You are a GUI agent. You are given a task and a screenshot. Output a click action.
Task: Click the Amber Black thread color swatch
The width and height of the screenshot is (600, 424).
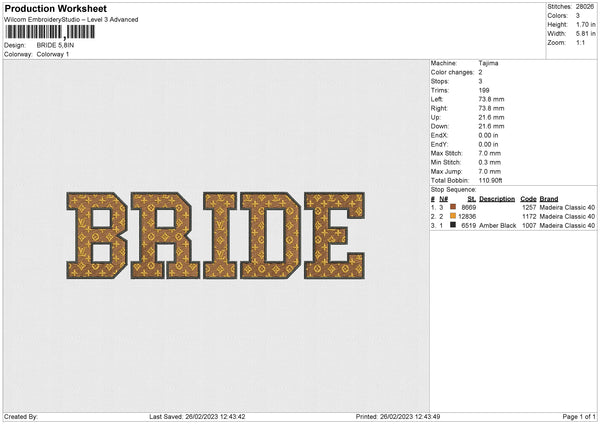(x=453, y=225)
